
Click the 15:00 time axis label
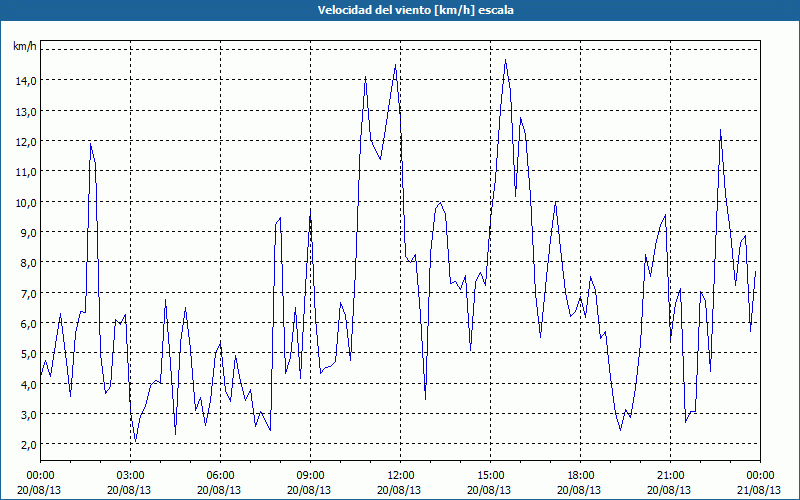pyautogui.click(x=490, y=476)
